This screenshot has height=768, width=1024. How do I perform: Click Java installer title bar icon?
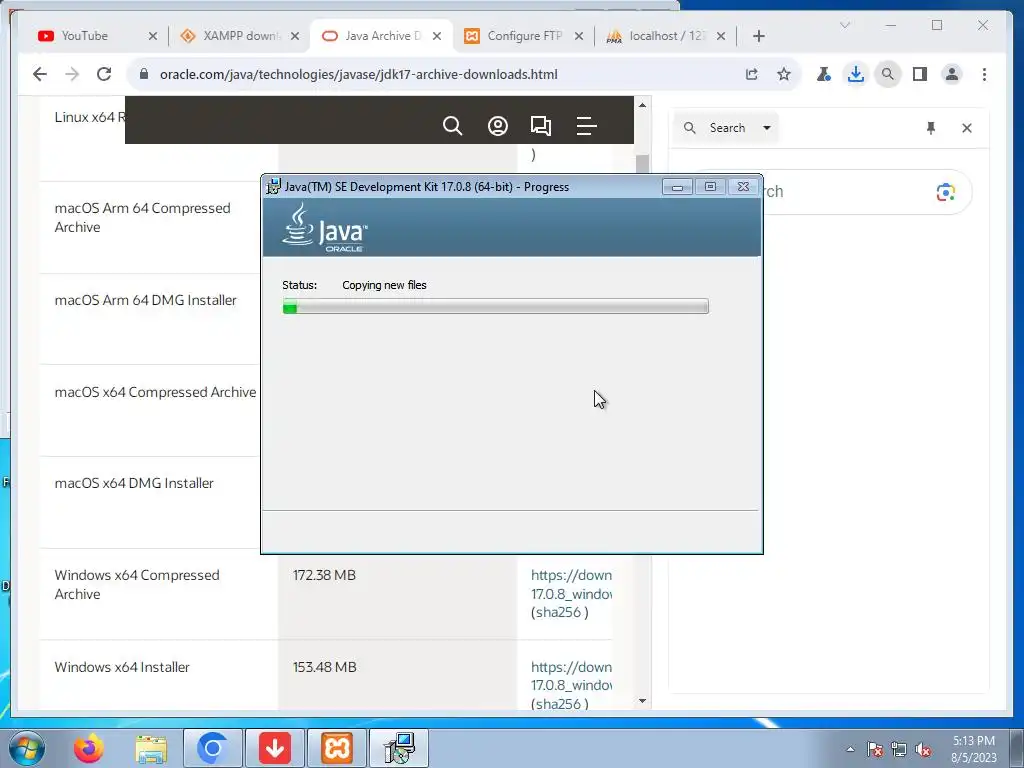[x=274, y=187]
